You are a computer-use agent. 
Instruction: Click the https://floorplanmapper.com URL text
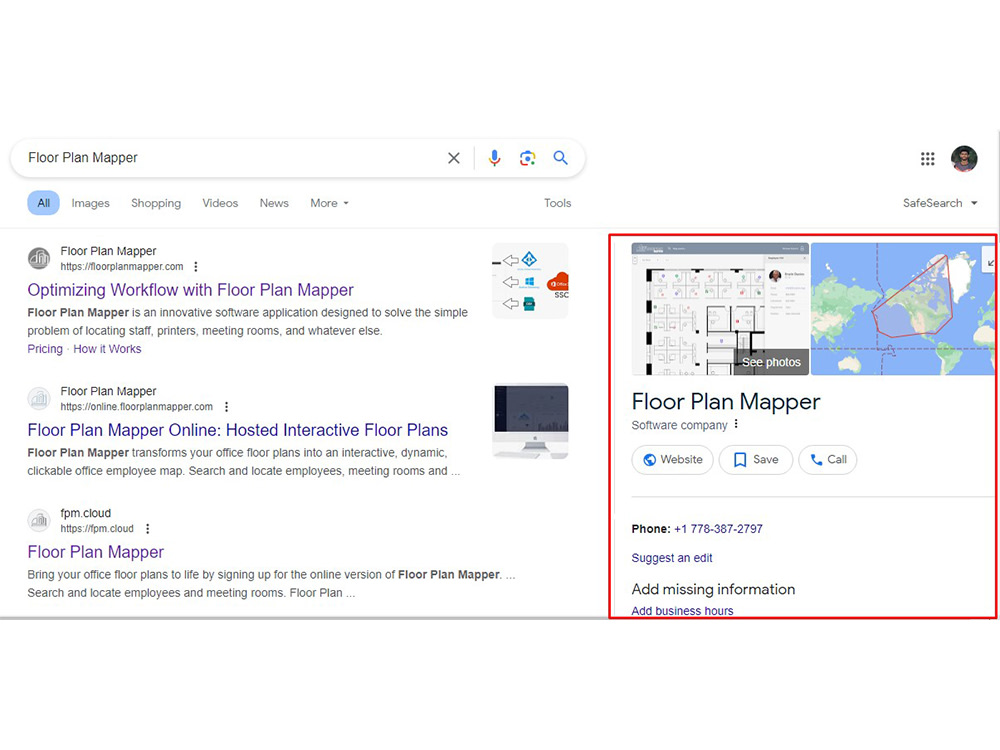click(x=122, y=267)
